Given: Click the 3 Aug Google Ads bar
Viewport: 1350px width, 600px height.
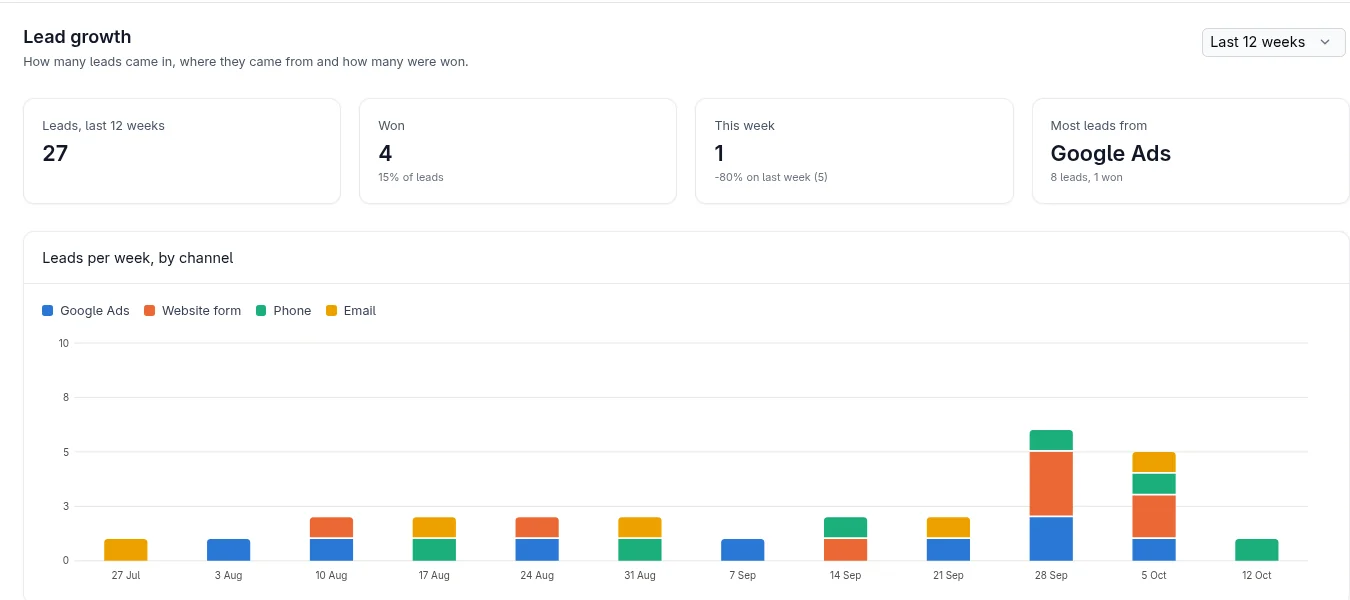Looking at the screenshot, I should pos(229,550).
